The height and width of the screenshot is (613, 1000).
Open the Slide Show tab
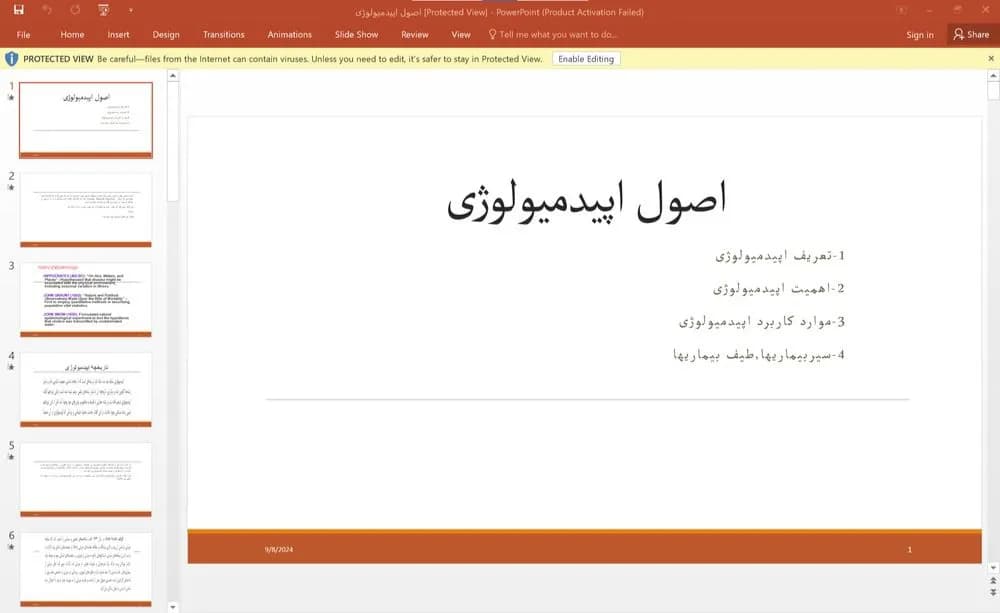tap(357, 34)
